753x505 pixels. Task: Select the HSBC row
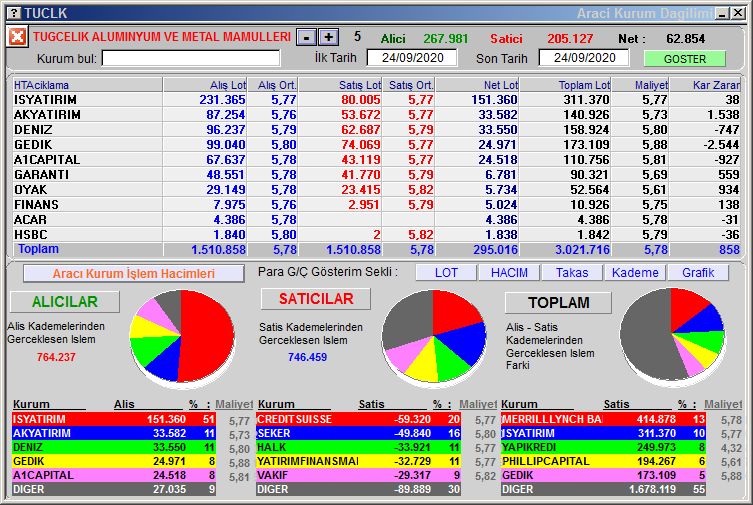coord(376,234)
